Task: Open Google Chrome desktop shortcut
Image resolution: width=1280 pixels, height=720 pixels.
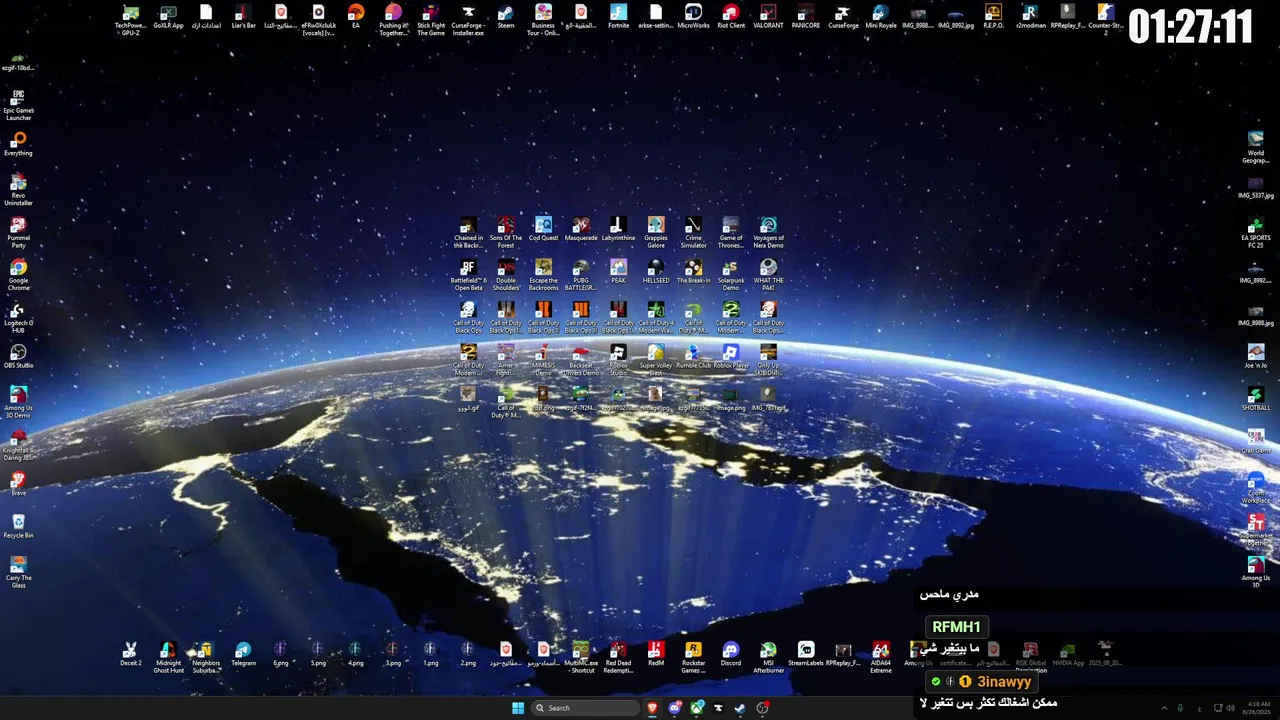Action: click(18, 275)
